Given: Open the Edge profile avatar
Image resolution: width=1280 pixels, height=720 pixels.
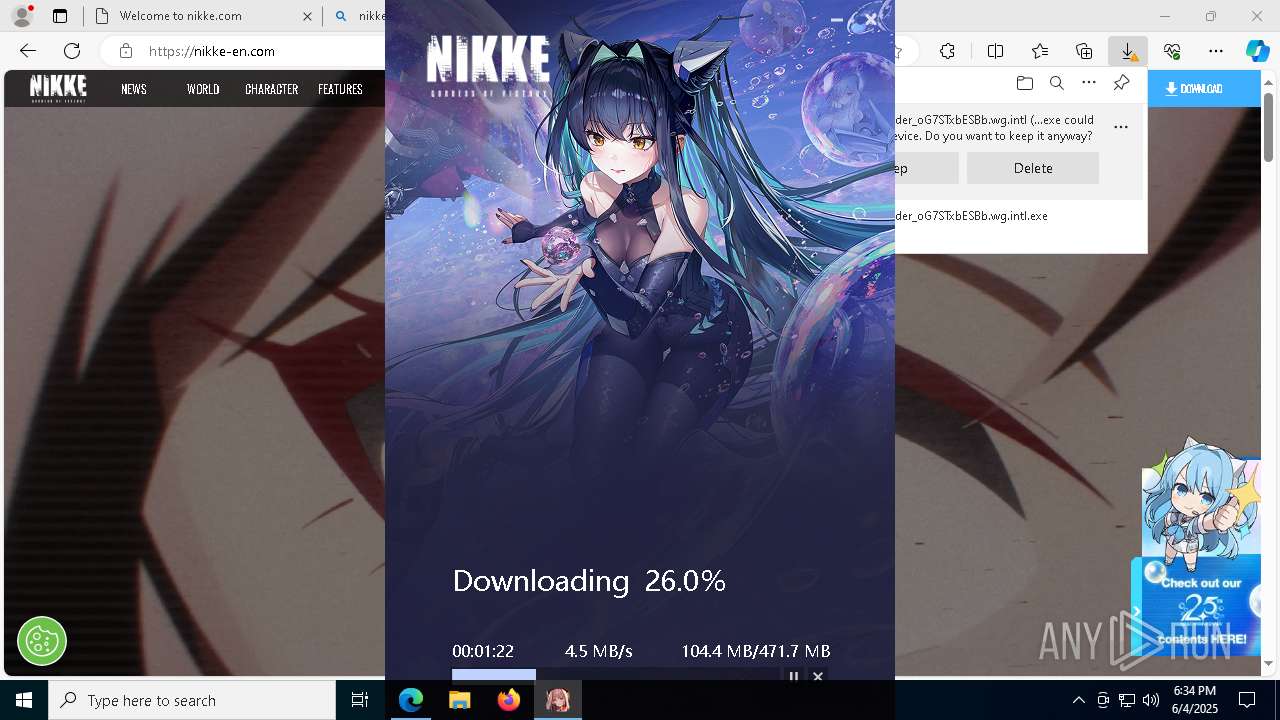Looking at the screenshot, I should point(21,16).
